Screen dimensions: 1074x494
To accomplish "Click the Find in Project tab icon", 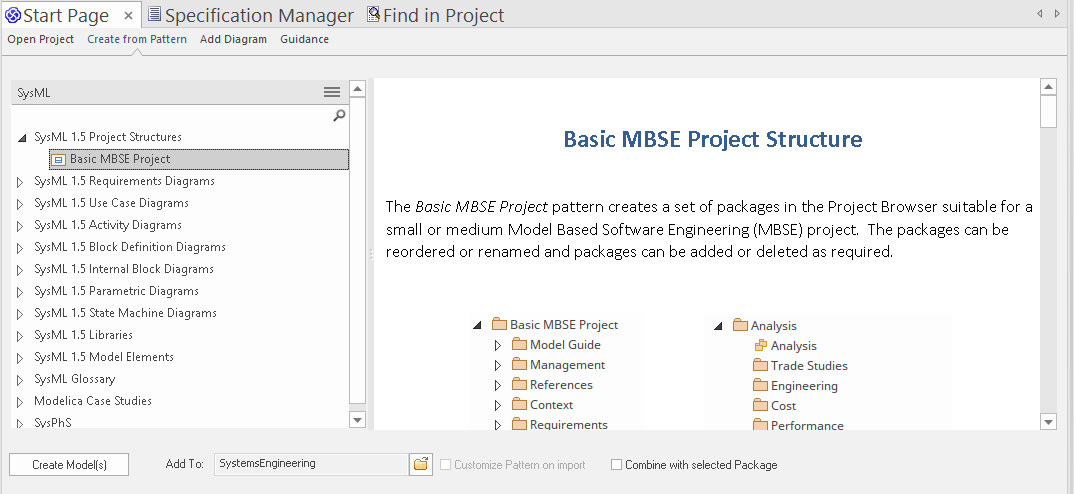I will click(373, 15).
